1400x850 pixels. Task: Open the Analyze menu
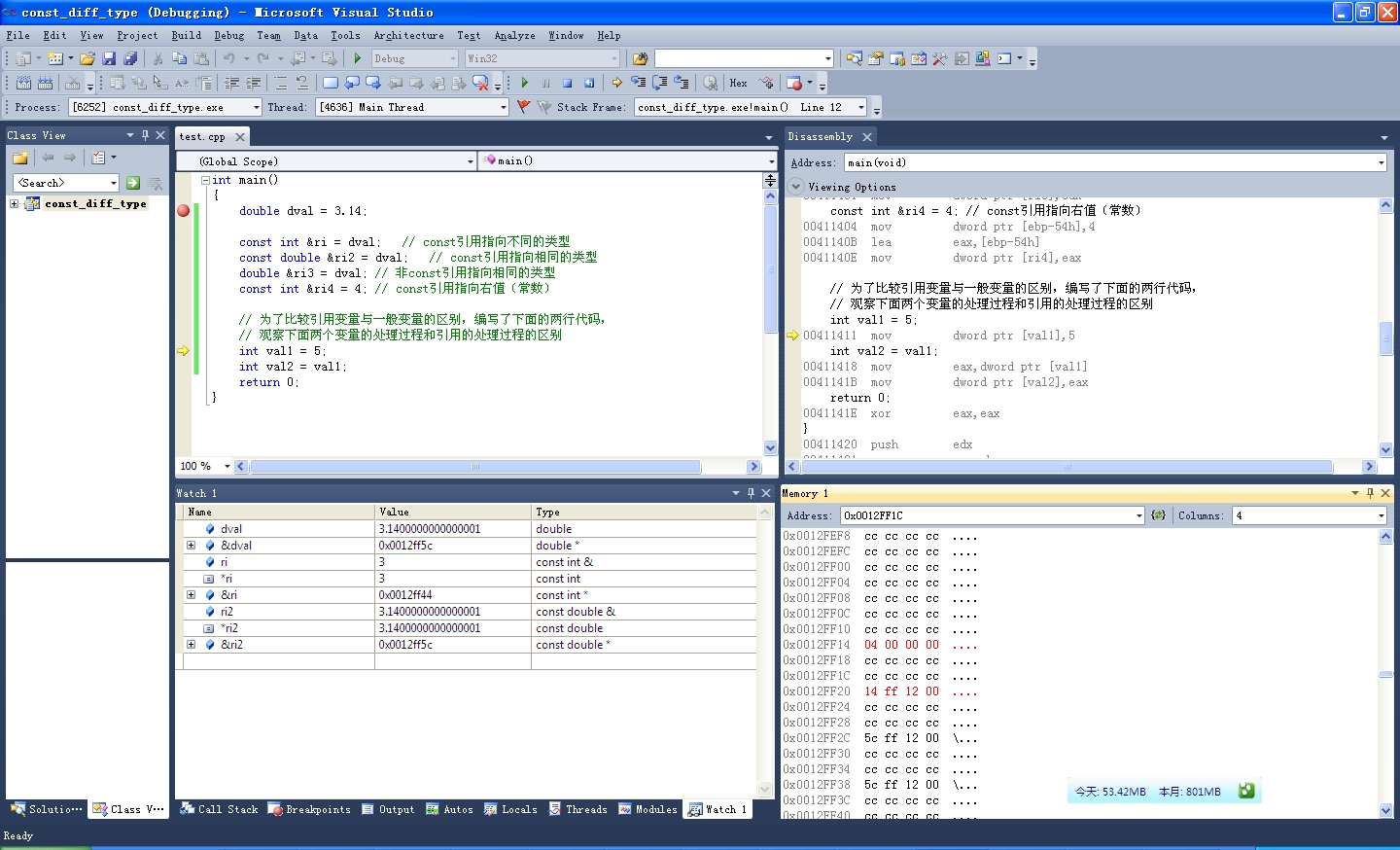tap(514, 35)
